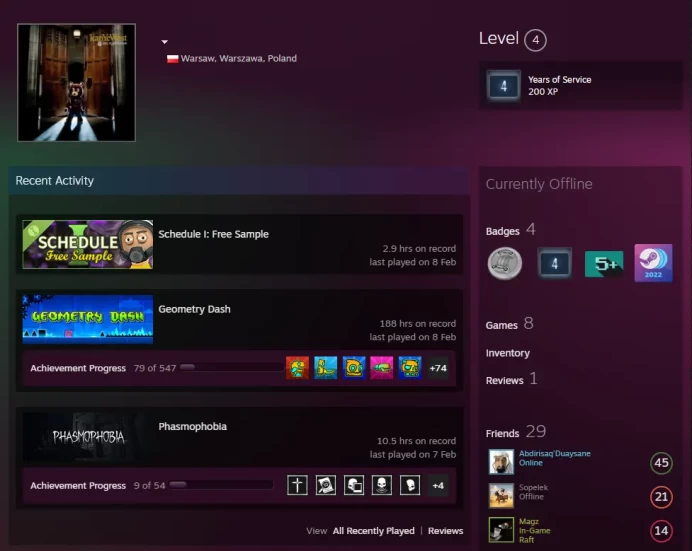View All Recently Played games

point(373,531)
